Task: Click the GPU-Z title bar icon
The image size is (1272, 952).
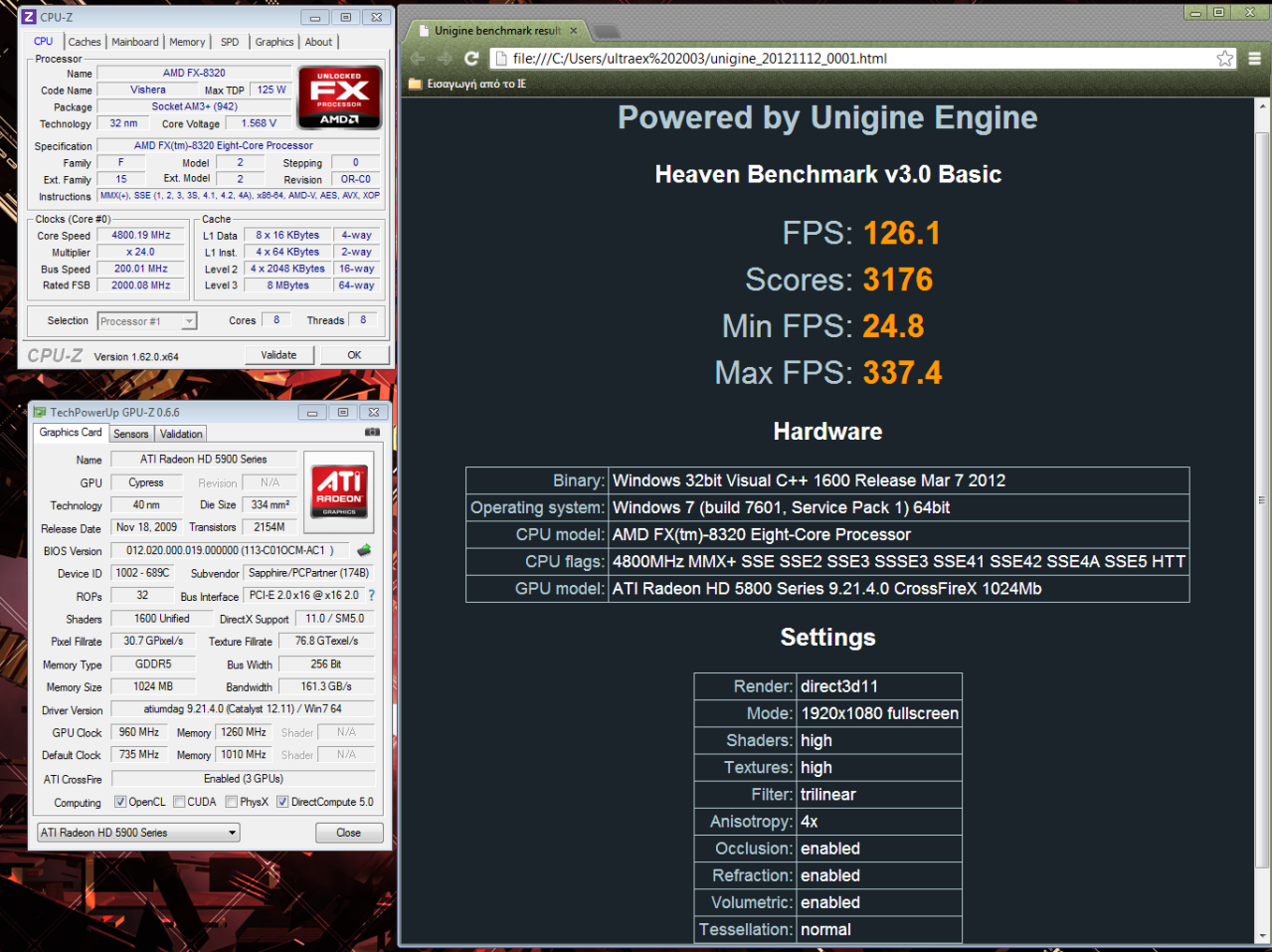Action: (39, 412)
